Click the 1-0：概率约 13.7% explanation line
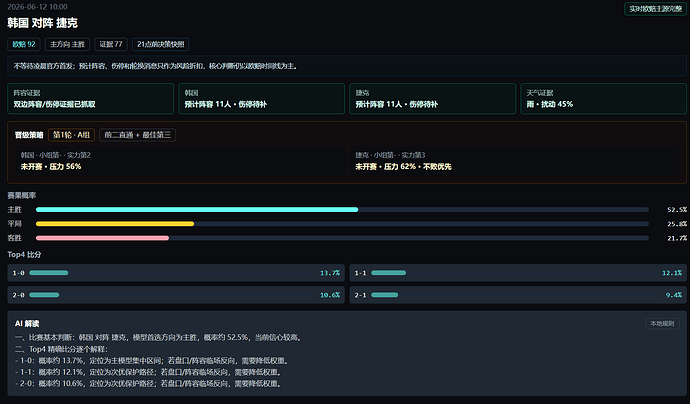 point(153,360)
